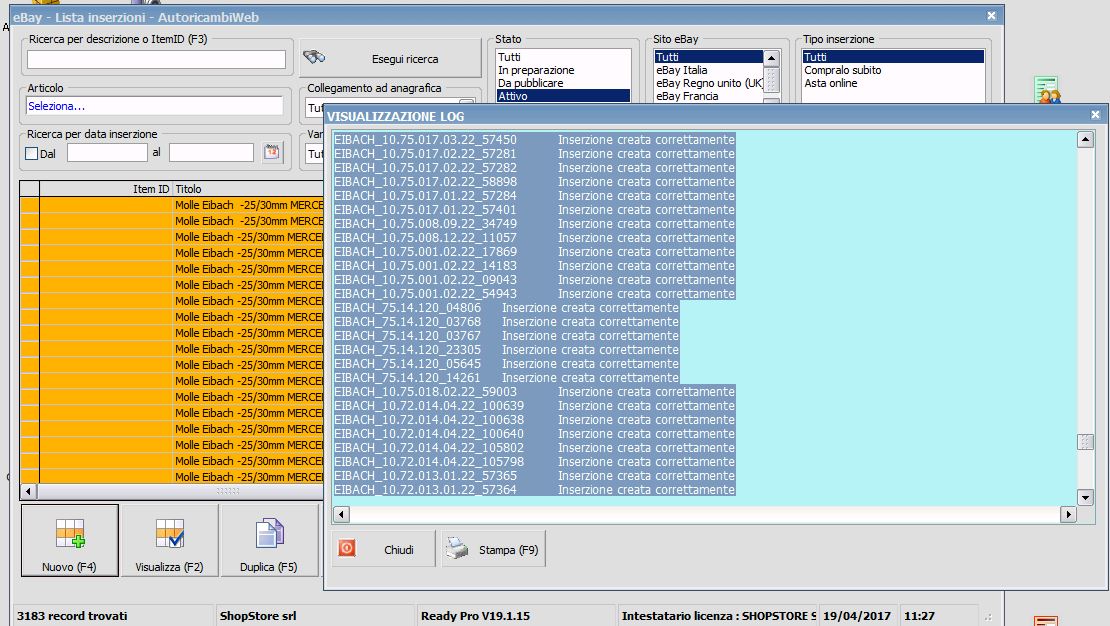
Task: Click log line EIBACH_10.75.001.02.22_17869
Action: [x=534, y=251]
